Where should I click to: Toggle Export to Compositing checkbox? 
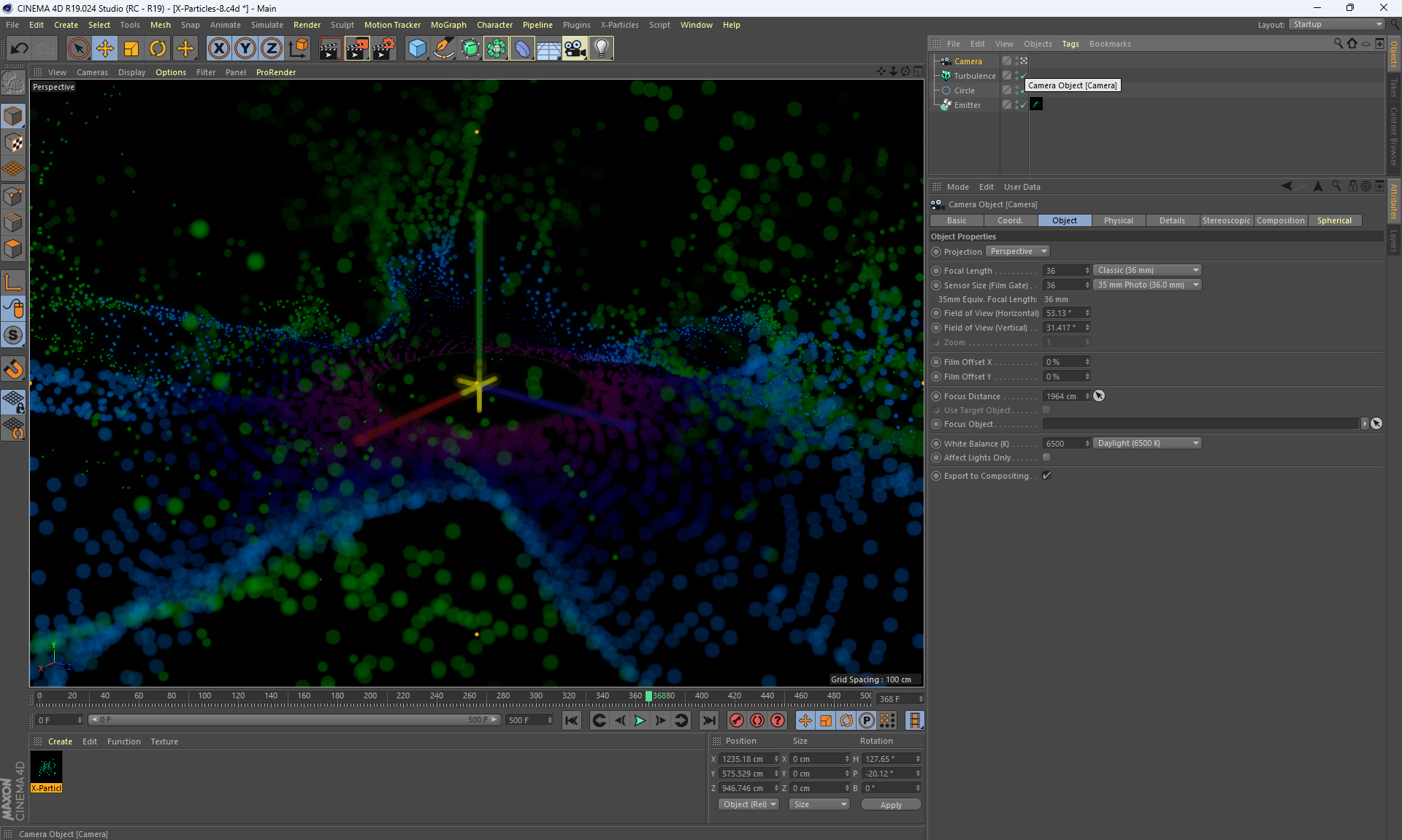[x=1046, y=476]
